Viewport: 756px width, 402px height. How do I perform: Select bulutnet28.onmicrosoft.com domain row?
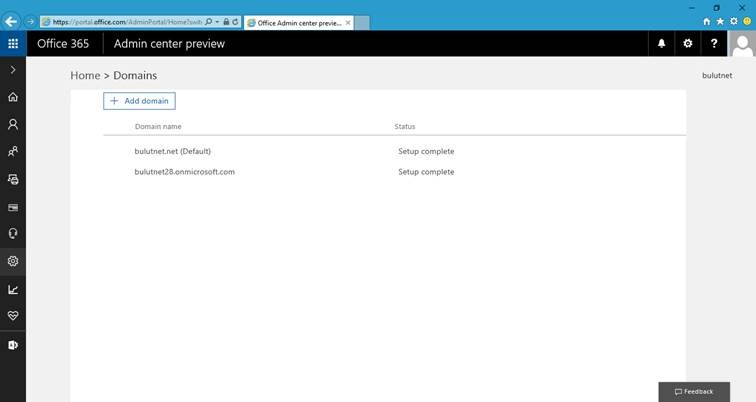pos(394,172)
